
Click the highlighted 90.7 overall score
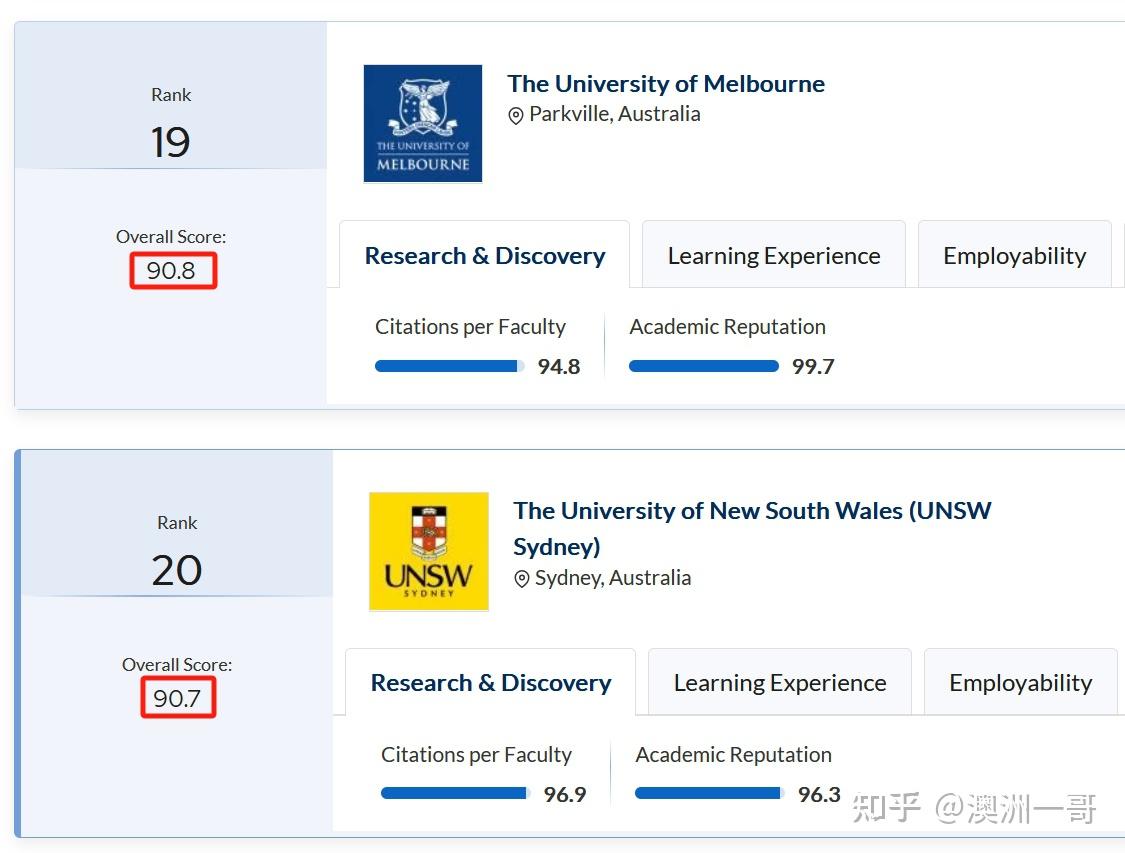tap(178, 698)
